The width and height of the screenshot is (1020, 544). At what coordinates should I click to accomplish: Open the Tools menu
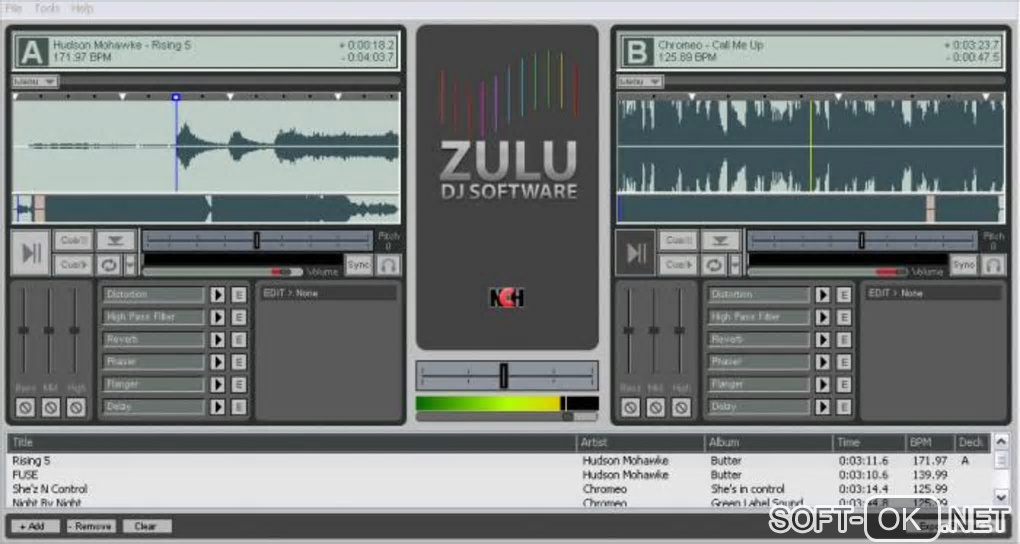tap(47, 8)
